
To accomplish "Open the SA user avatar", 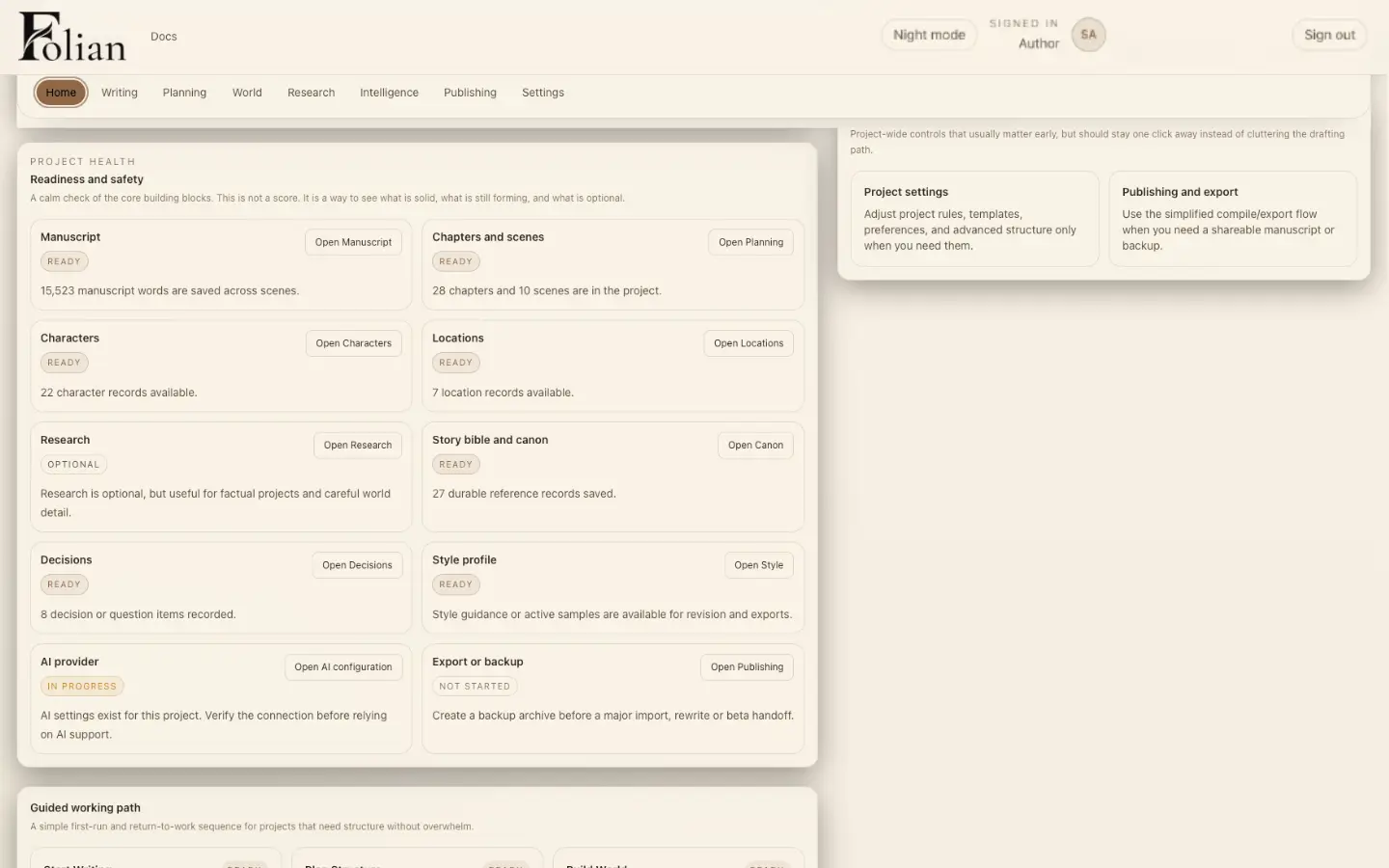I will (1088, 35).
